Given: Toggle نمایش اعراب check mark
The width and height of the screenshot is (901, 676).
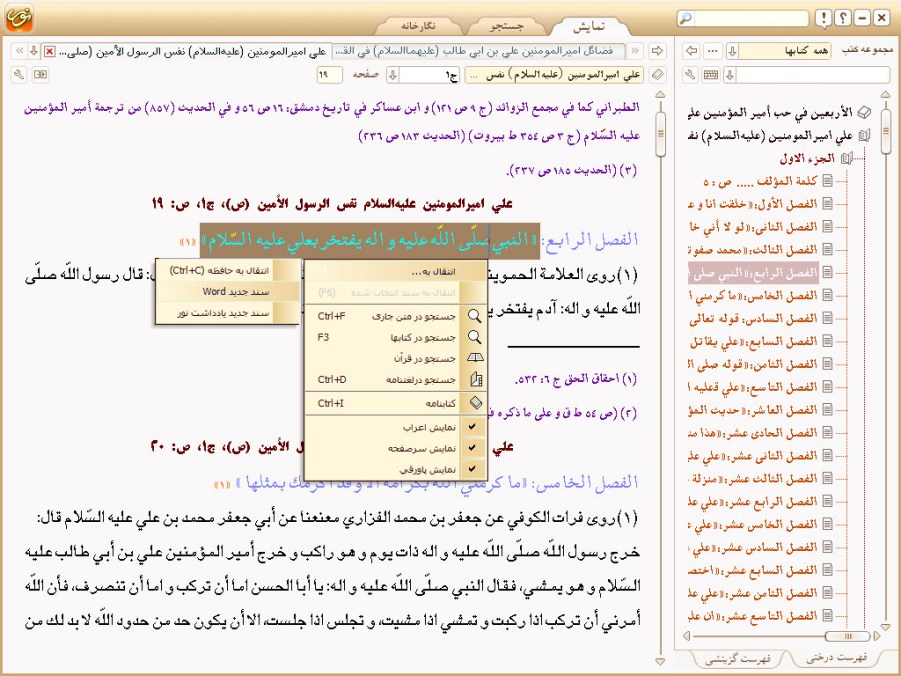Looking at the screenshot, I should (472, 427).
